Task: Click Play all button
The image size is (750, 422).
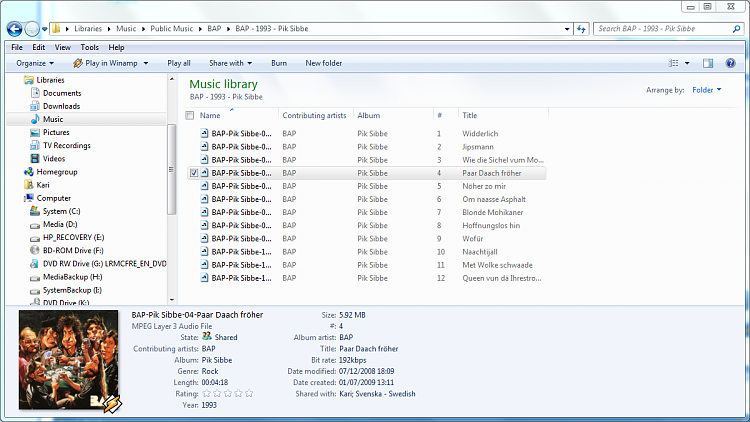Action: (x=179, y=63)
